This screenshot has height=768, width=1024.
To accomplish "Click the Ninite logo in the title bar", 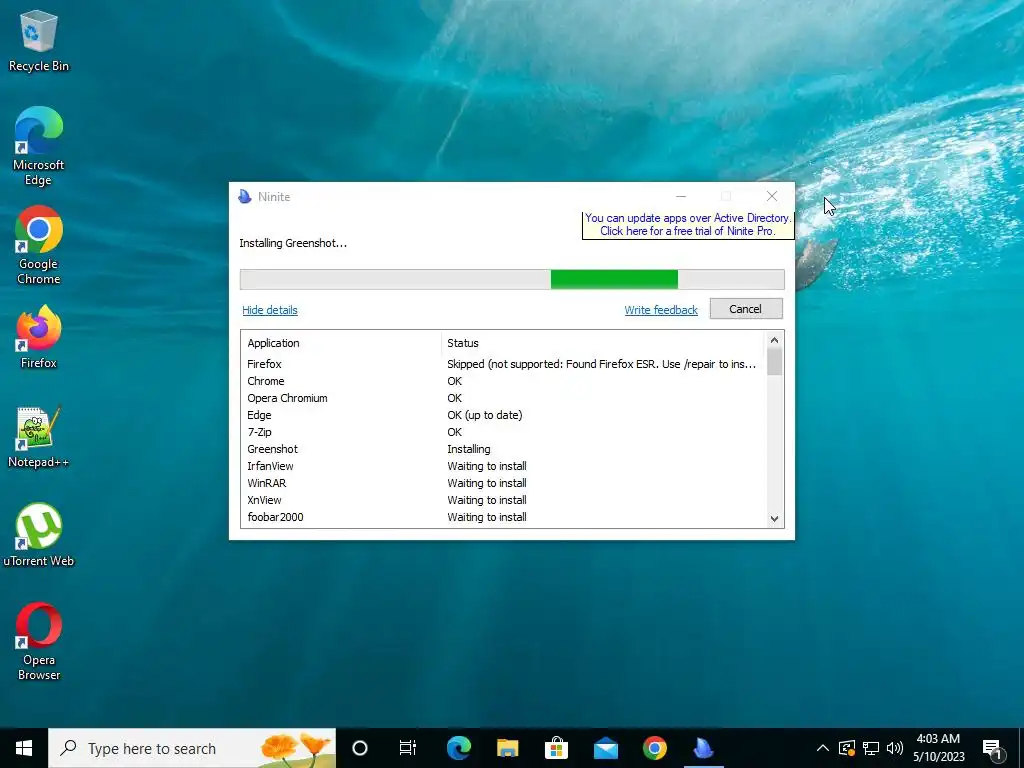I will click(x=245, y=197).
